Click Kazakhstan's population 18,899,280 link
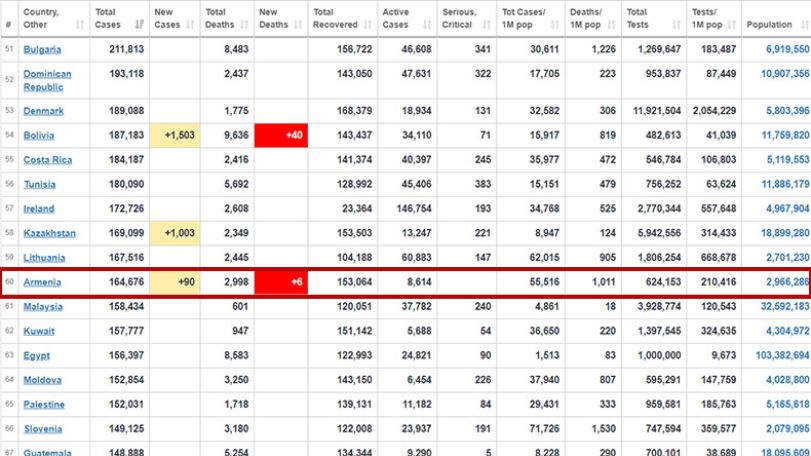The width and height of the screenshot is (811, 456). 785,233
